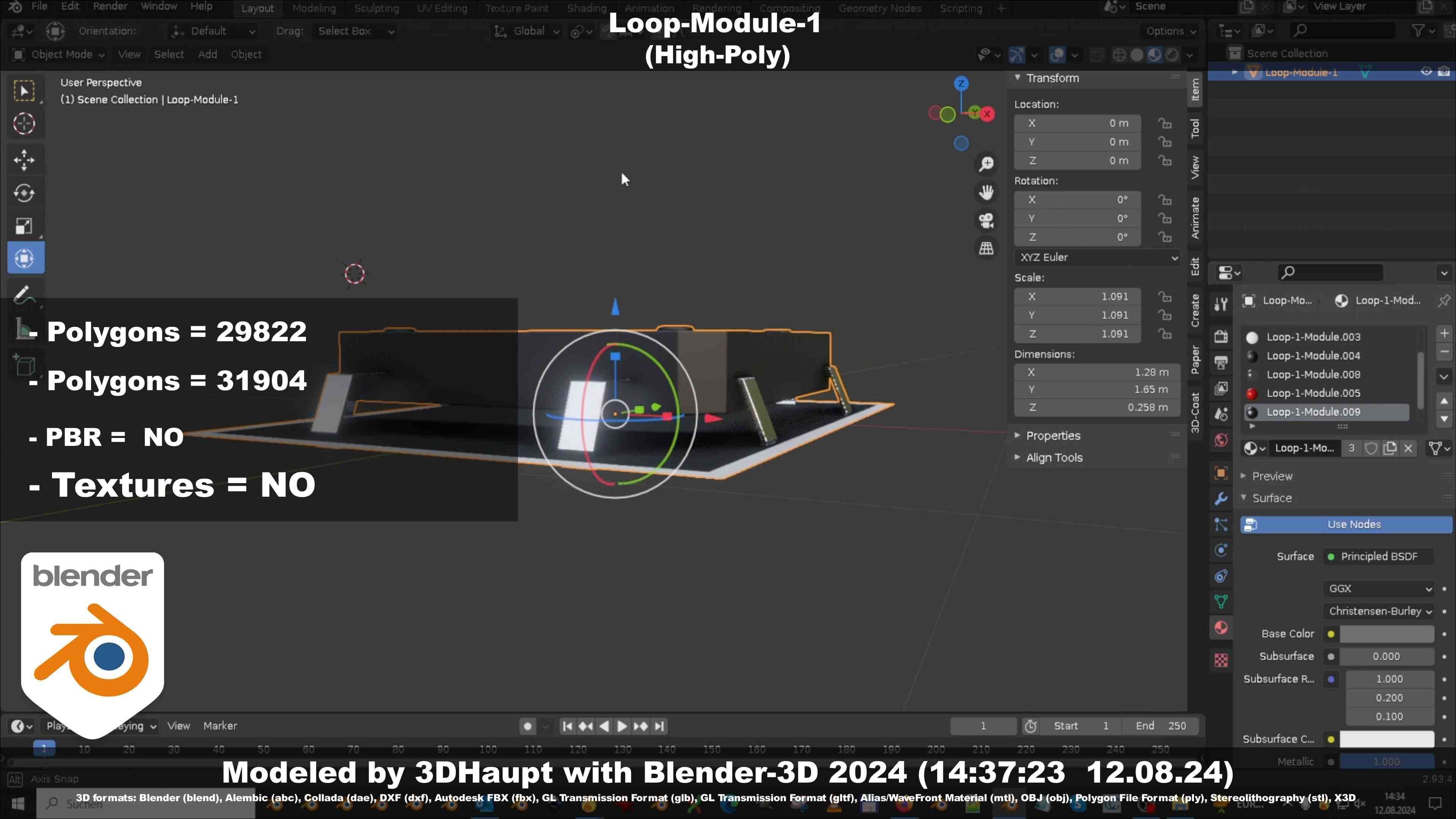Image resolution: width=1456 pixels, height=819 pixels.
Task: Open the XYZ Euler rotation mode dropdown
Action: 1097,258
